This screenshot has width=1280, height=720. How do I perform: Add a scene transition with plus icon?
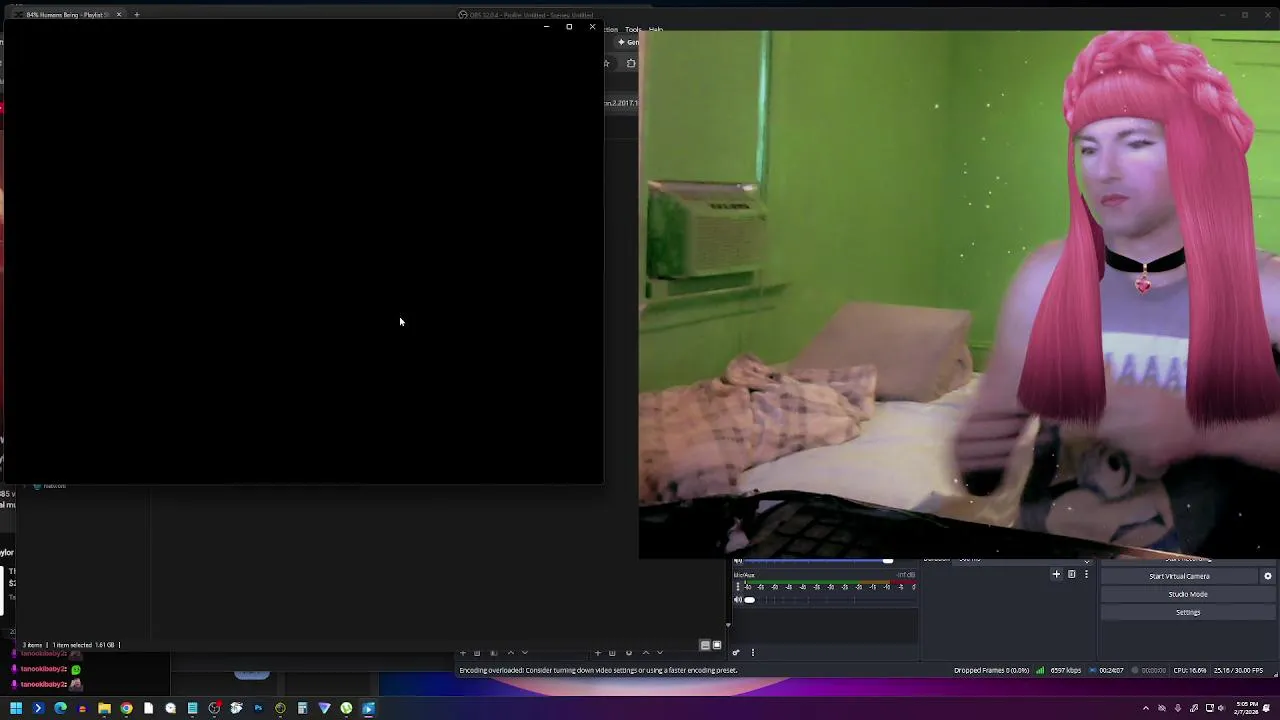(x=1056, y=574)
